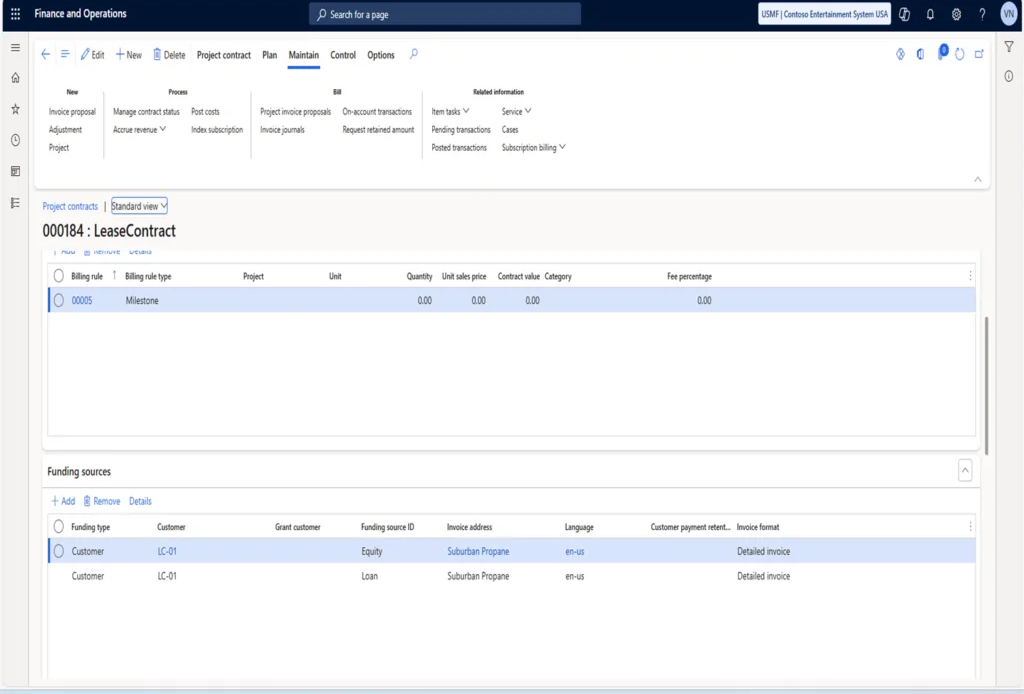Open the Project contract tab
1024x694 pixels.
tap(223, 55)
